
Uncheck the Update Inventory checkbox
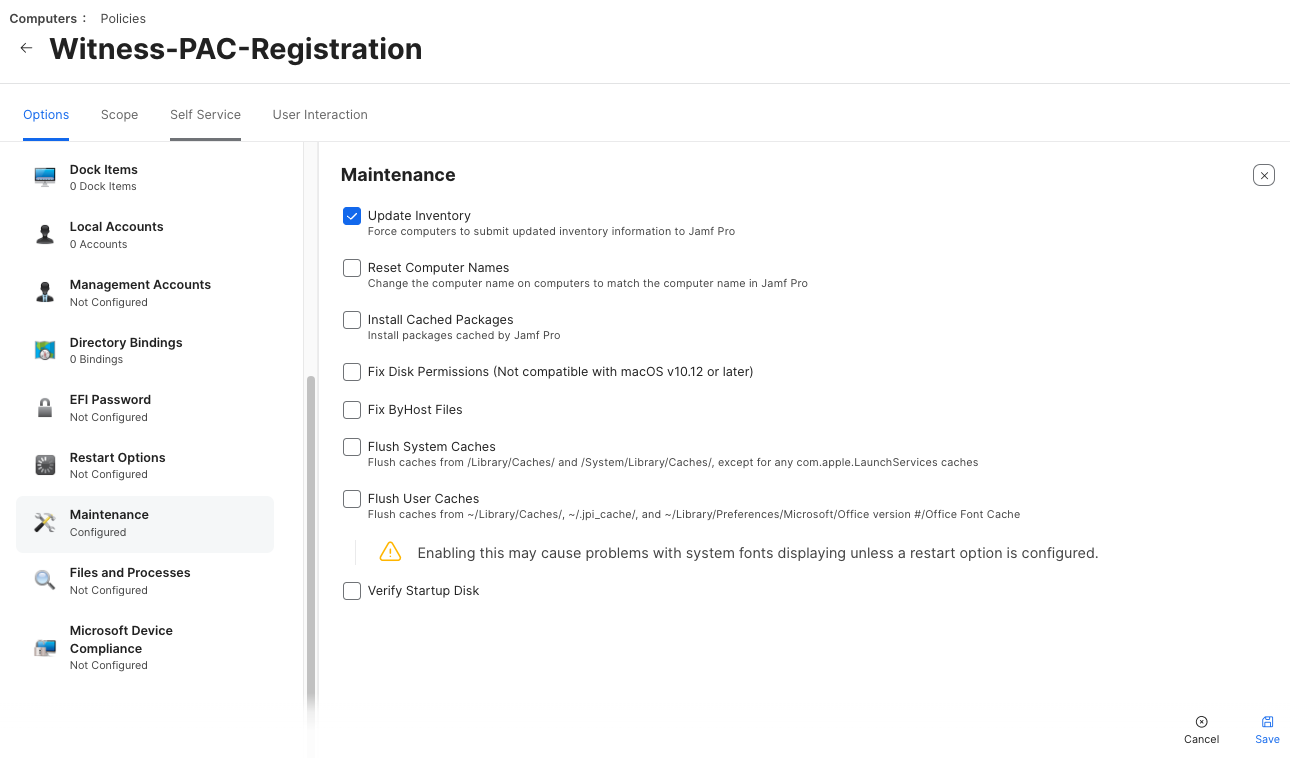(x=352, y=216)
